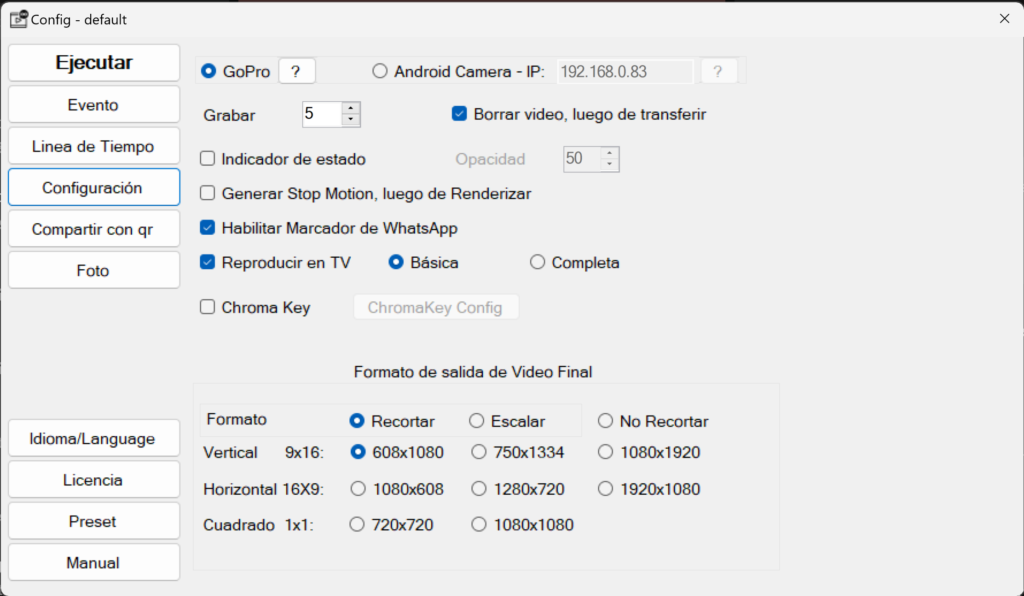Click the Grabar number input field

click(321, 115)
